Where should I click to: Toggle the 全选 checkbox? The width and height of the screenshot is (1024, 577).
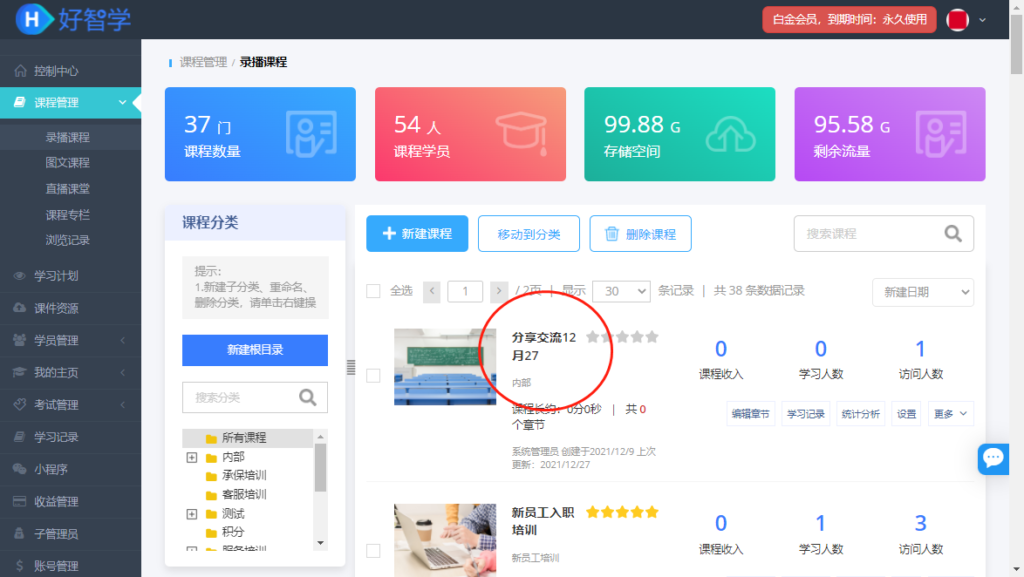373,290
